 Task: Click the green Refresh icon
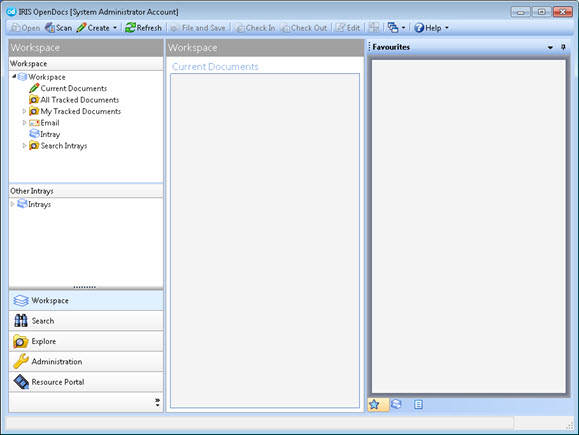(130, 28)
